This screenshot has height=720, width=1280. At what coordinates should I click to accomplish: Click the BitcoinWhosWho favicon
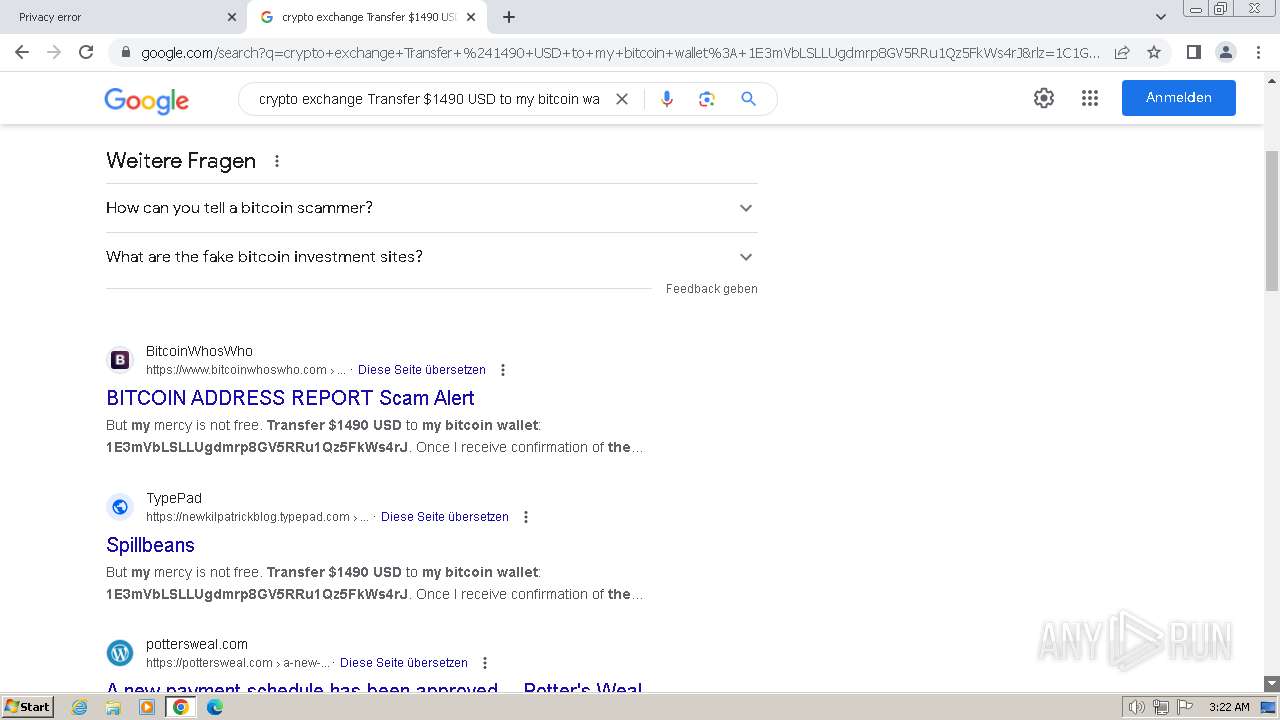tap(120, 360)
